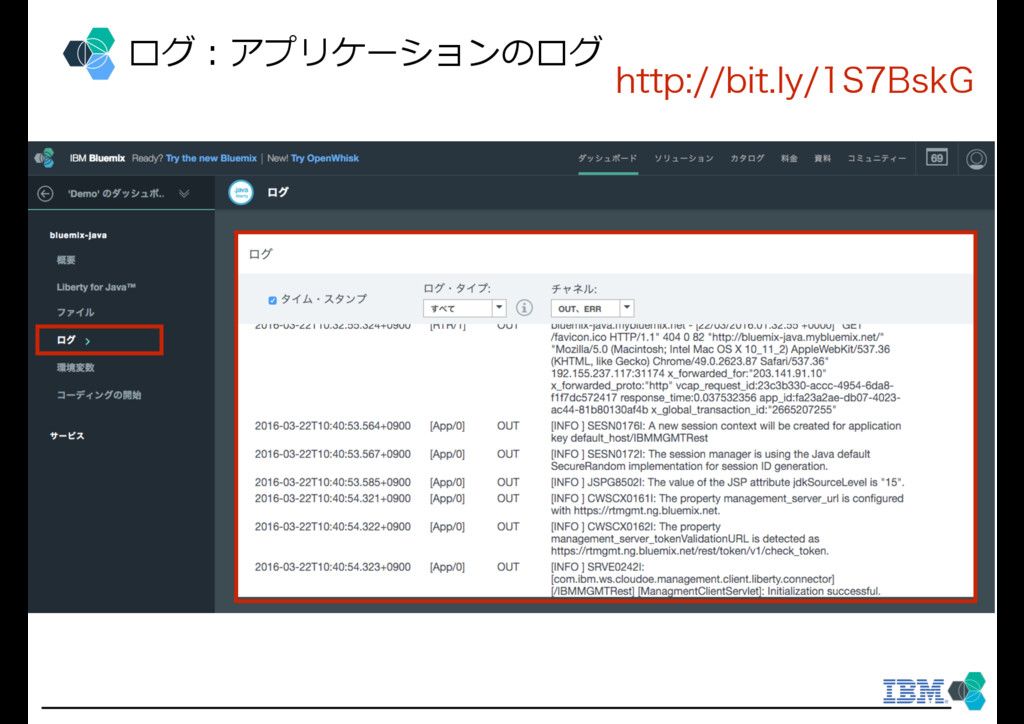Click log timestamp 2016-03-22T10:40:53.564+0900
This screenshot has width=1024, height=724.
332,426
